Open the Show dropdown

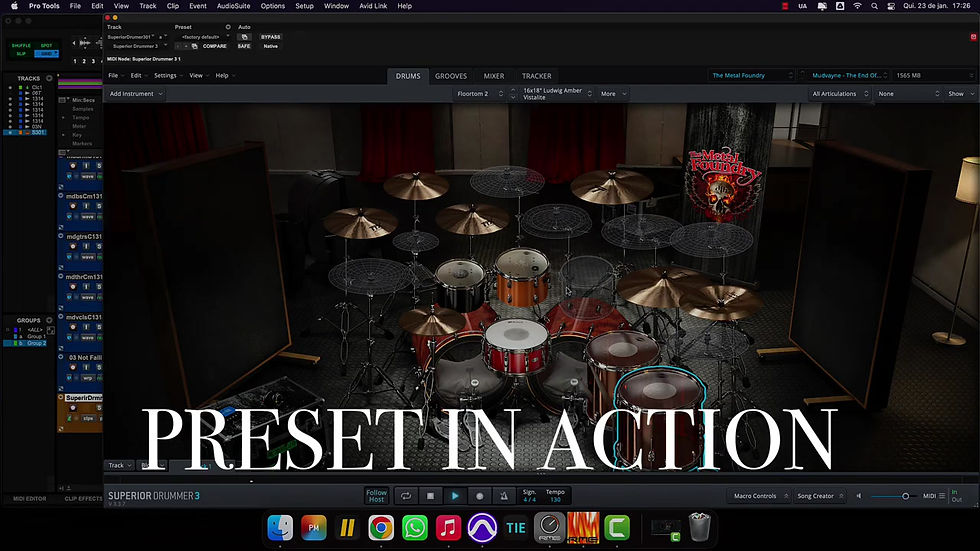(x=961, y=94)
